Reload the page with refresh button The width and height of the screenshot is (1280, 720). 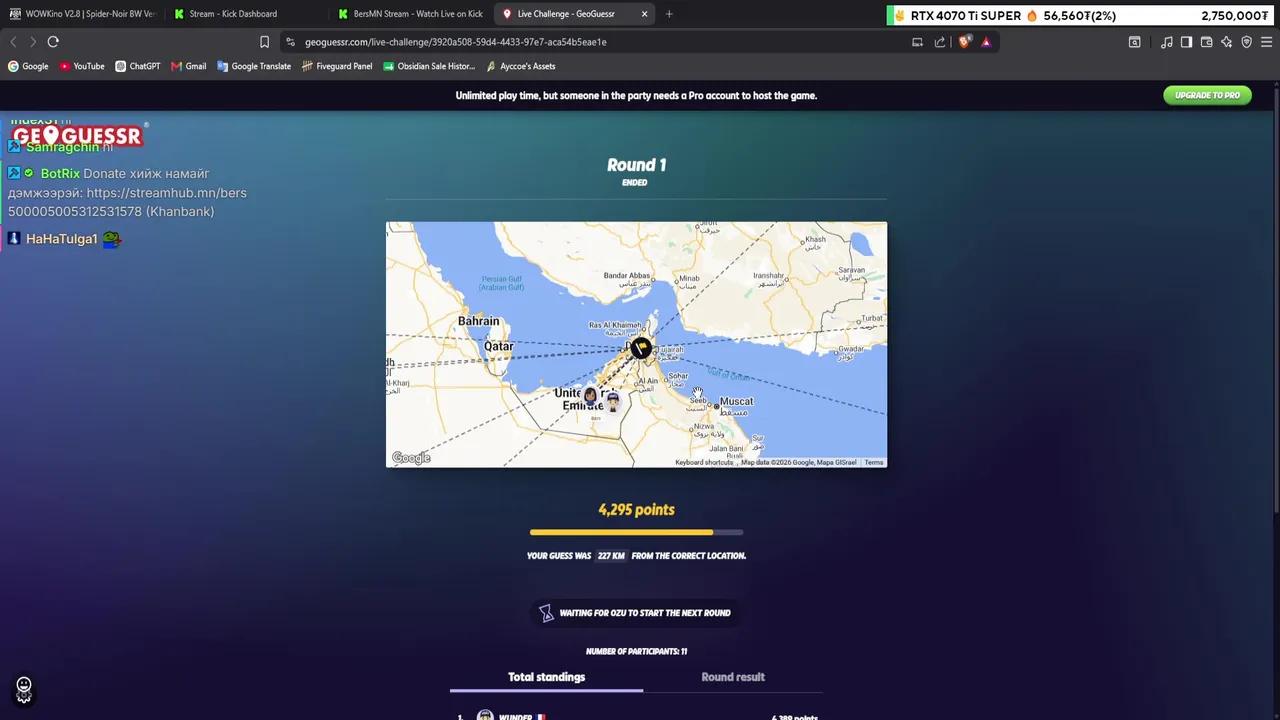[53, 42]
